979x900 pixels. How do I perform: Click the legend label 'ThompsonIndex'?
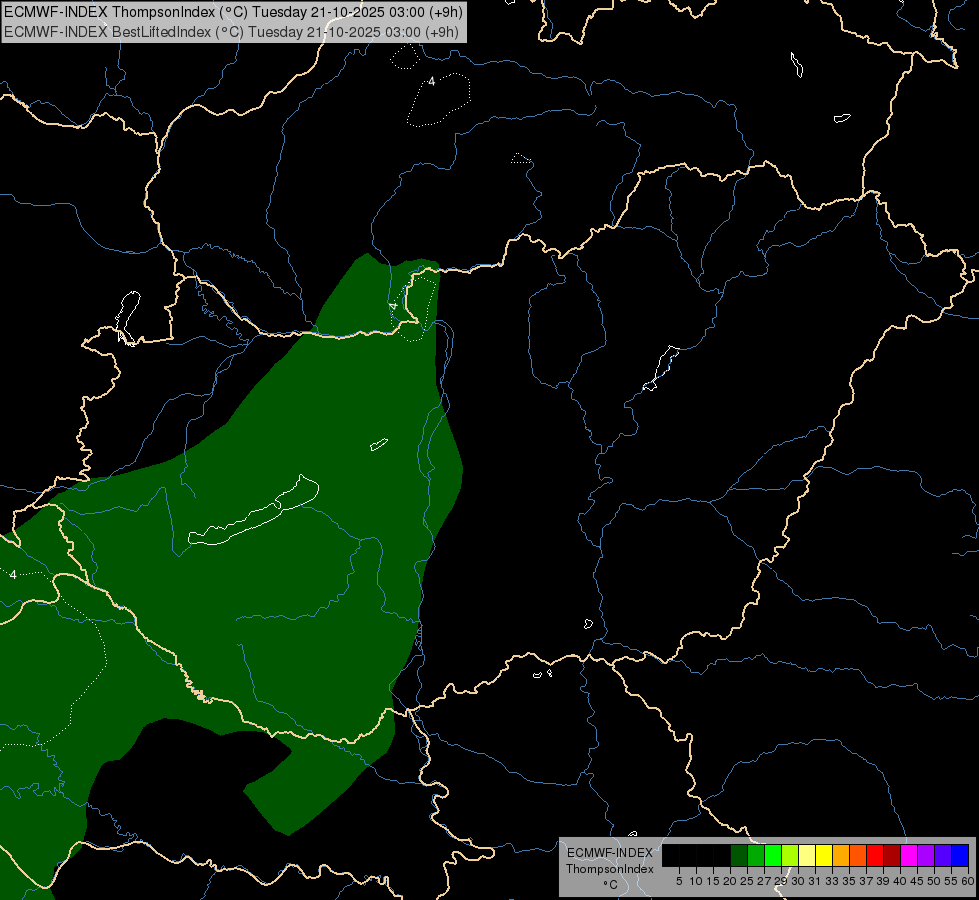(610, 869)
